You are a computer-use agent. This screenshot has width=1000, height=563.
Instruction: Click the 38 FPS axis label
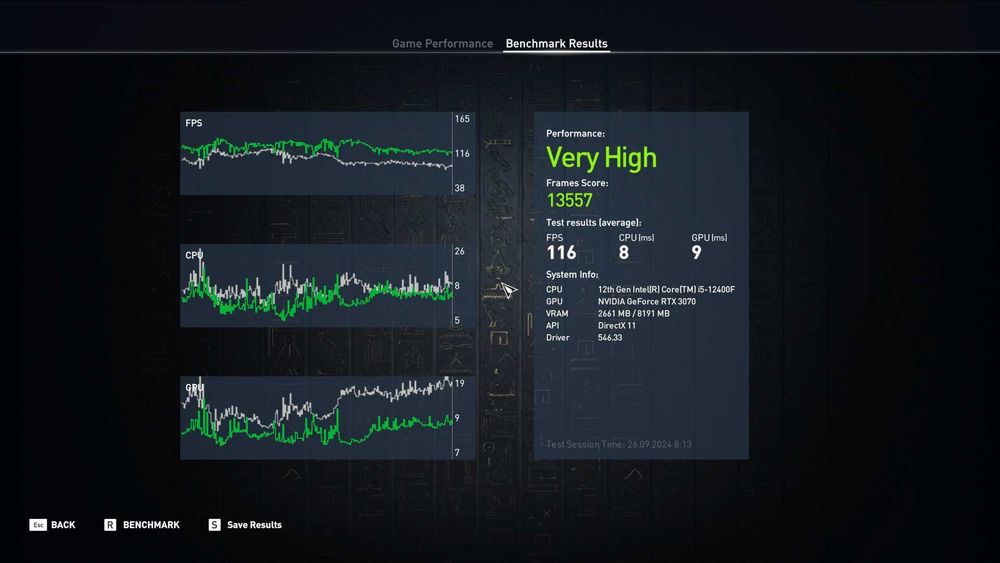pyautogui.click(x=459, y=188)
